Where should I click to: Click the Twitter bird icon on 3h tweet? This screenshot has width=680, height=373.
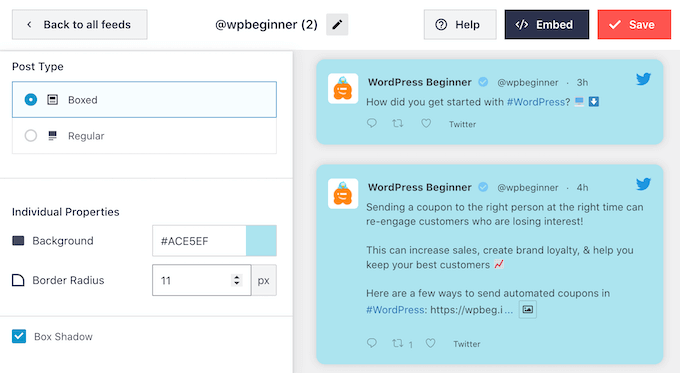pyautogui.click(x=644, y=79)
